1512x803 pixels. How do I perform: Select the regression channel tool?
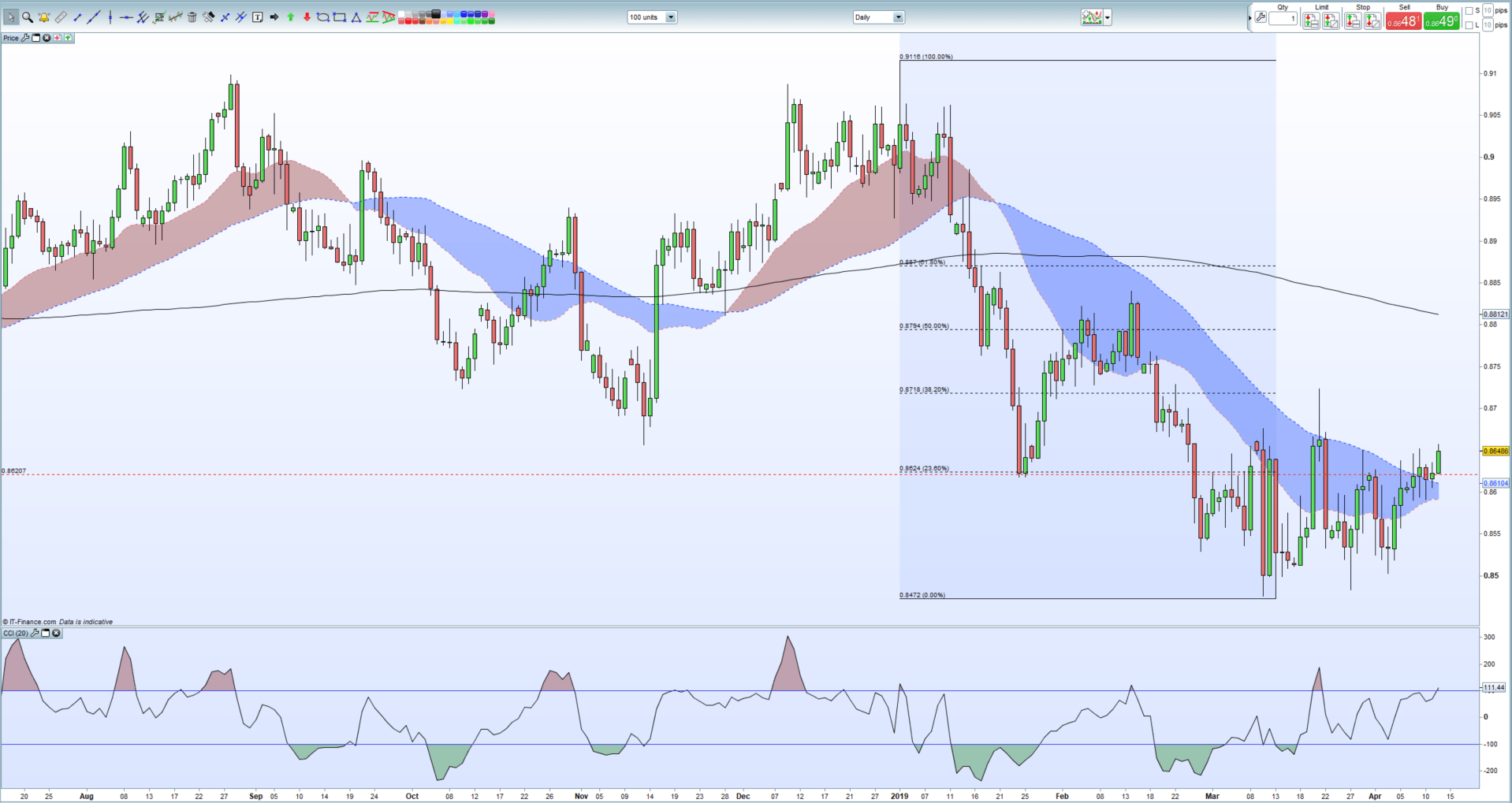[x=175, y=17]
